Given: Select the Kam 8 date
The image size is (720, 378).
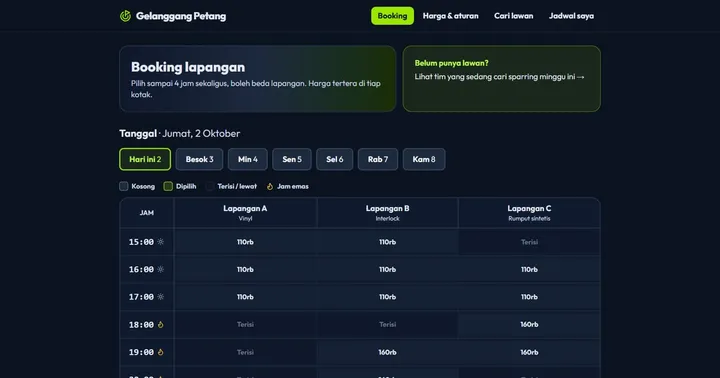Looking at the screenshot, I should (424, 159).
